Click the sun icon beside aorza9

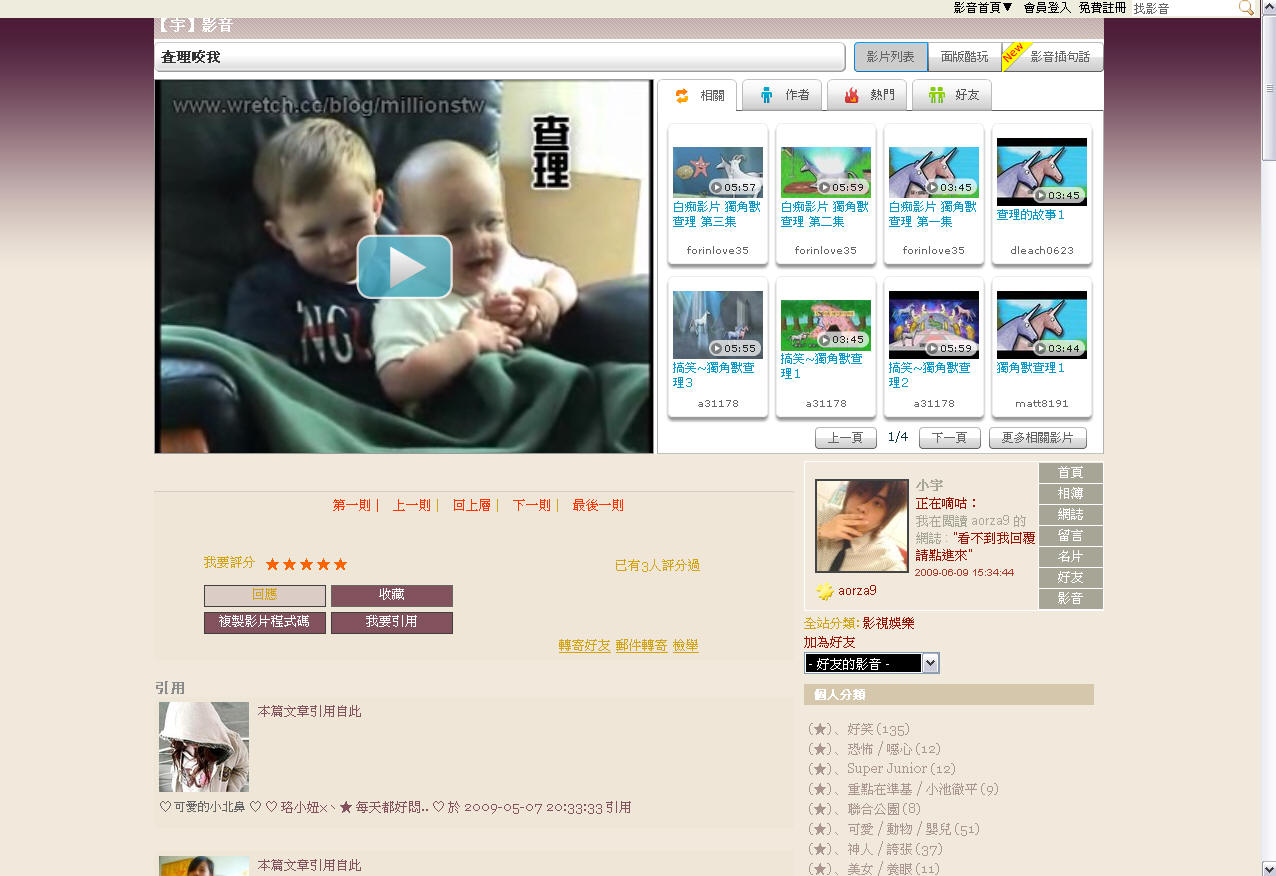coord(824,591)
